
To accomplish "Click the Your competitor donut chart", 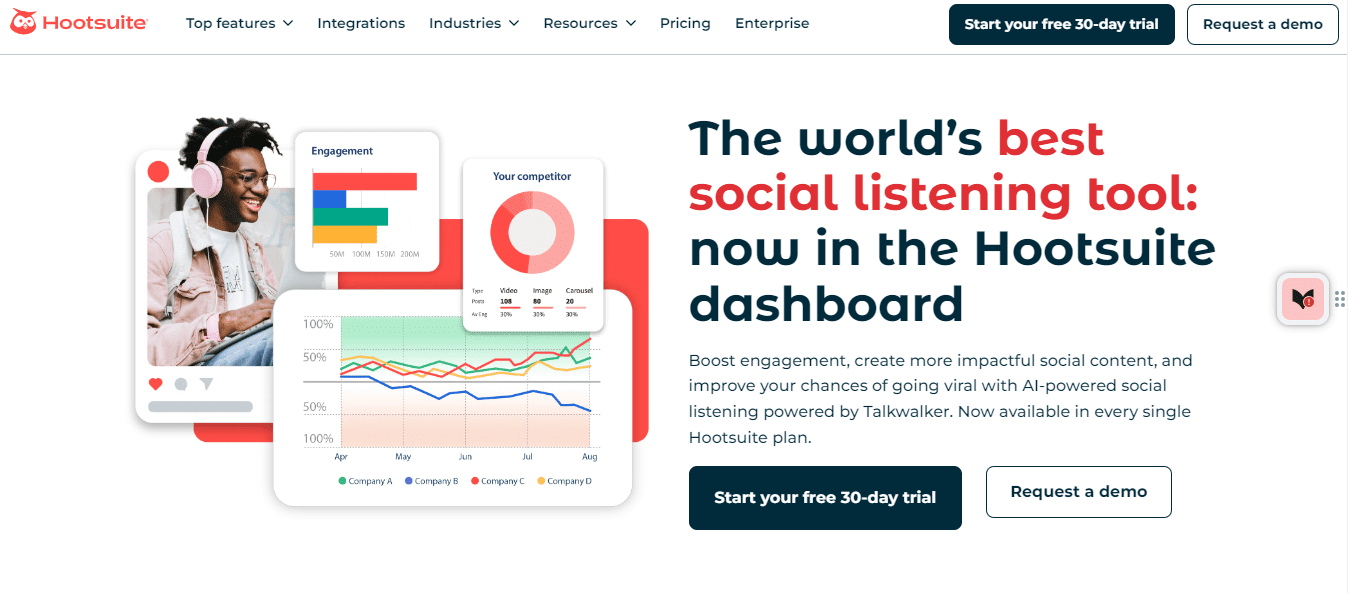I will (533, 231).
